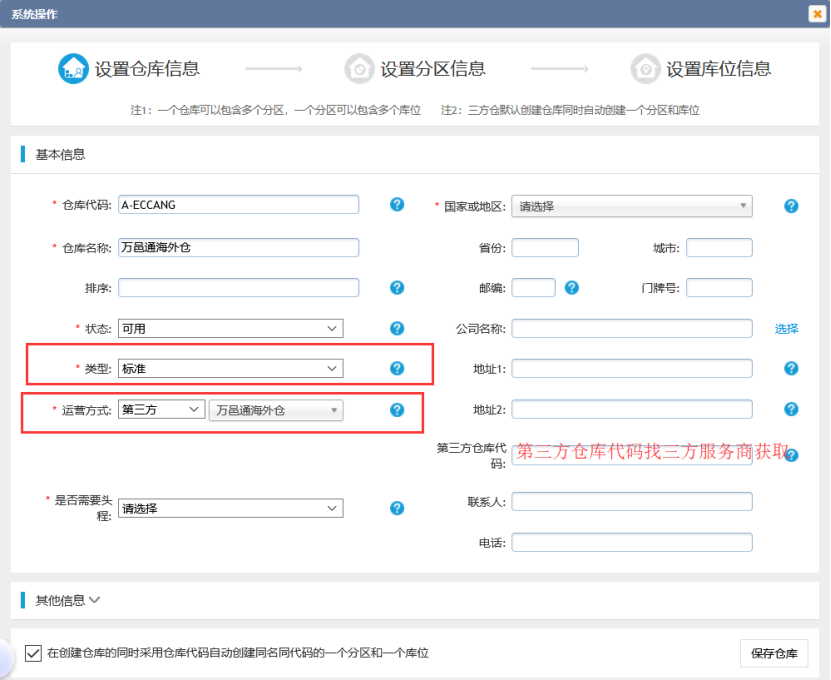Expand the 其他信息 section

[x=58, y=600]
